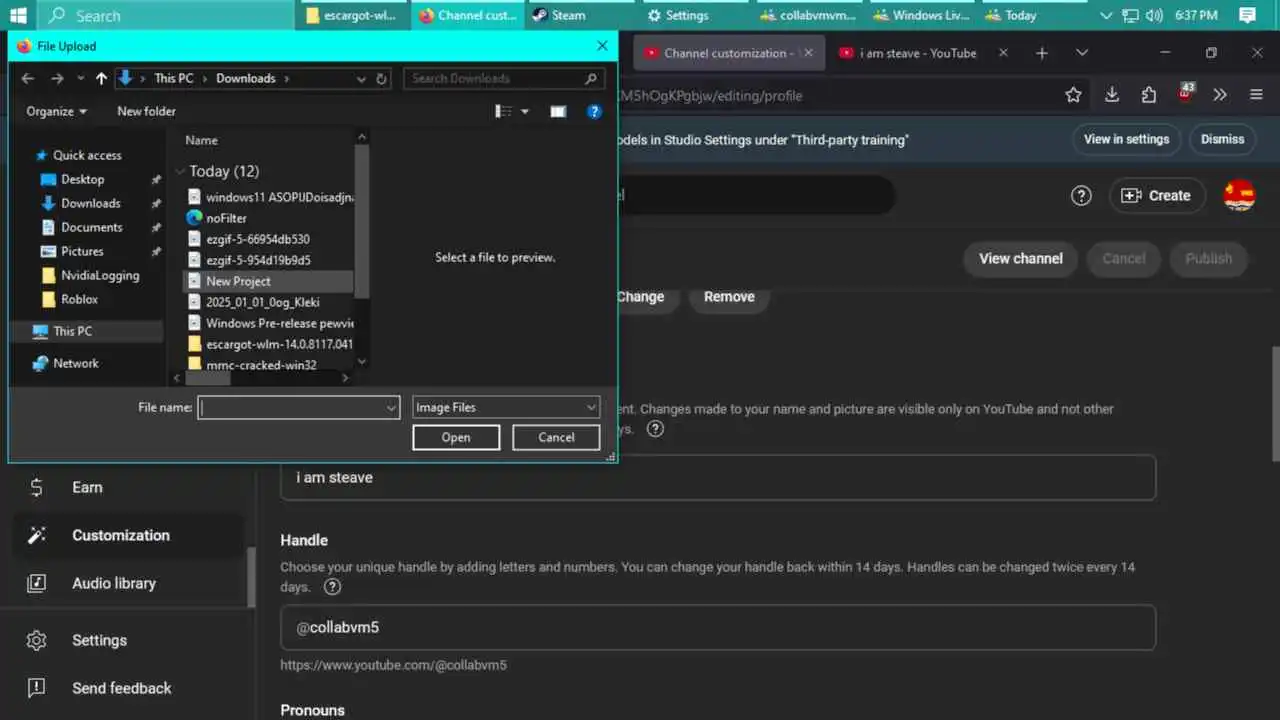List all tabs dropdown in Firefox
1280x720 pixels.
1082,53
